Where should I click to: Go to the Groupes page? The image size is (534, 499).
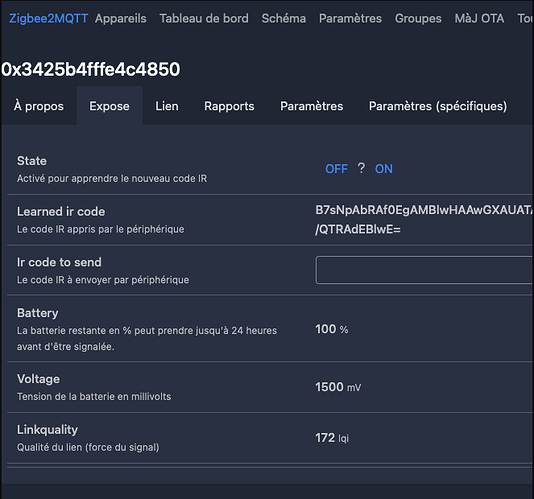(418, 18)
